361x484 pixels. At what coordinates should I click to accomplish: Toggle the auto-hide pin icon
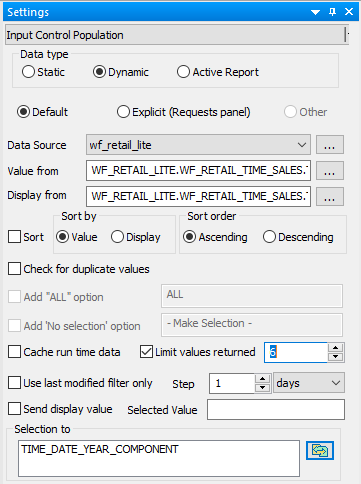pos(332,12)
